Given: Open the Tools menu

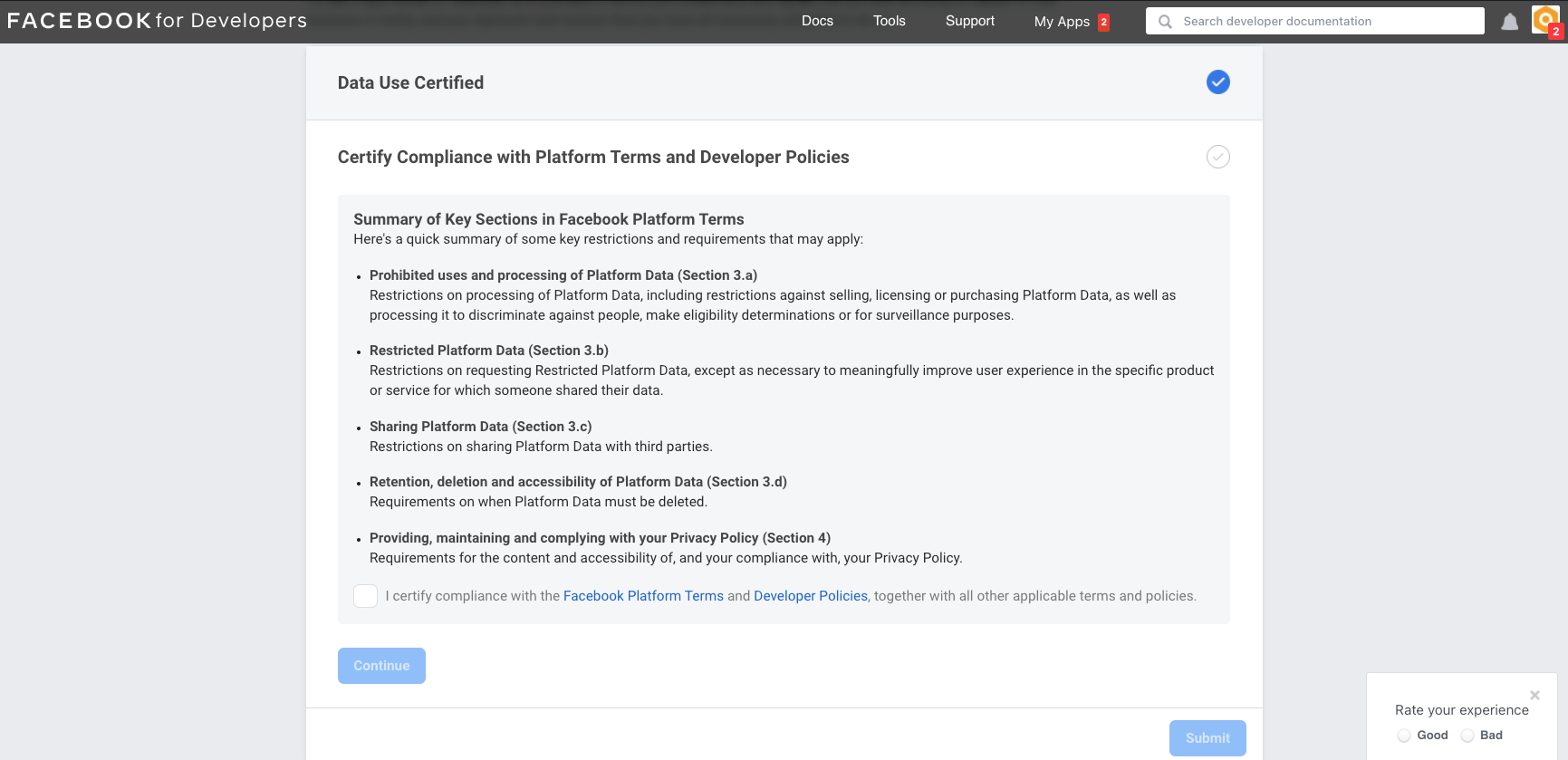Looking at the screenshot, I should coord(889,21).
